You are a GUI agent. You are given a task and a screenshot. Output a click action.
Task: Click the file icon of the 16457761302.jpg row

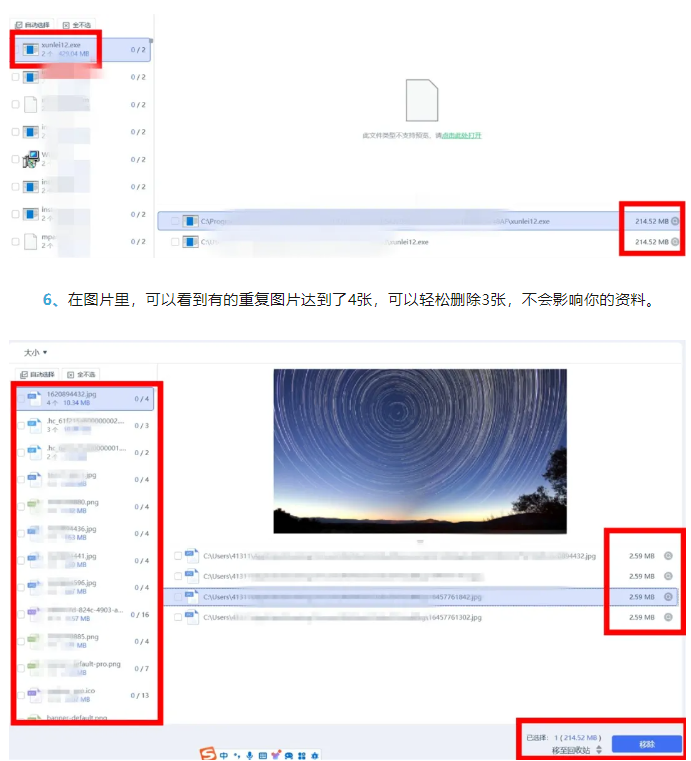coord(192,618)
